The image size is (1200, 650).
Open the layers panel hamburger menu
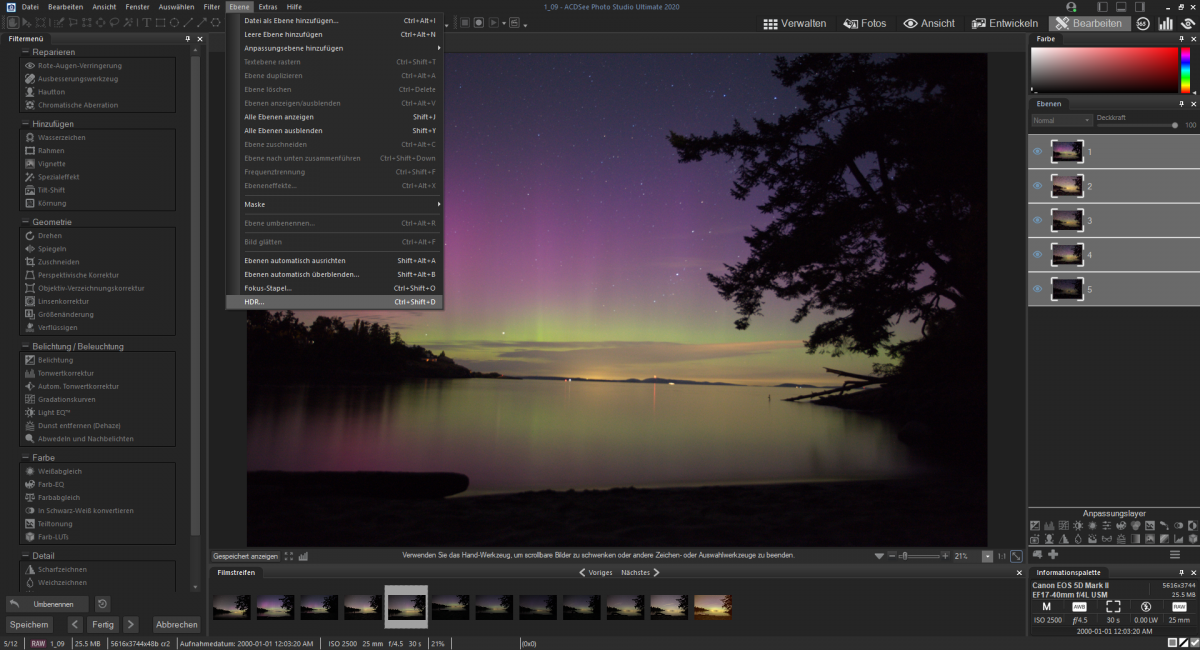(x=1175, y=554)
